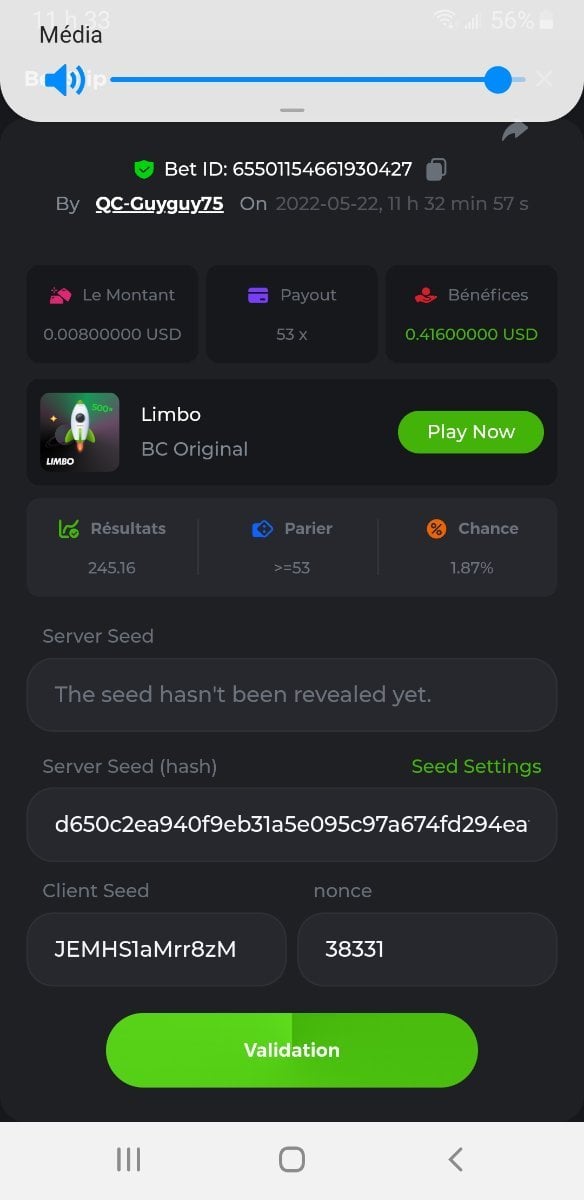
Task: Tap the nonce field showing 38331
Action: click(x=427, y=949)
